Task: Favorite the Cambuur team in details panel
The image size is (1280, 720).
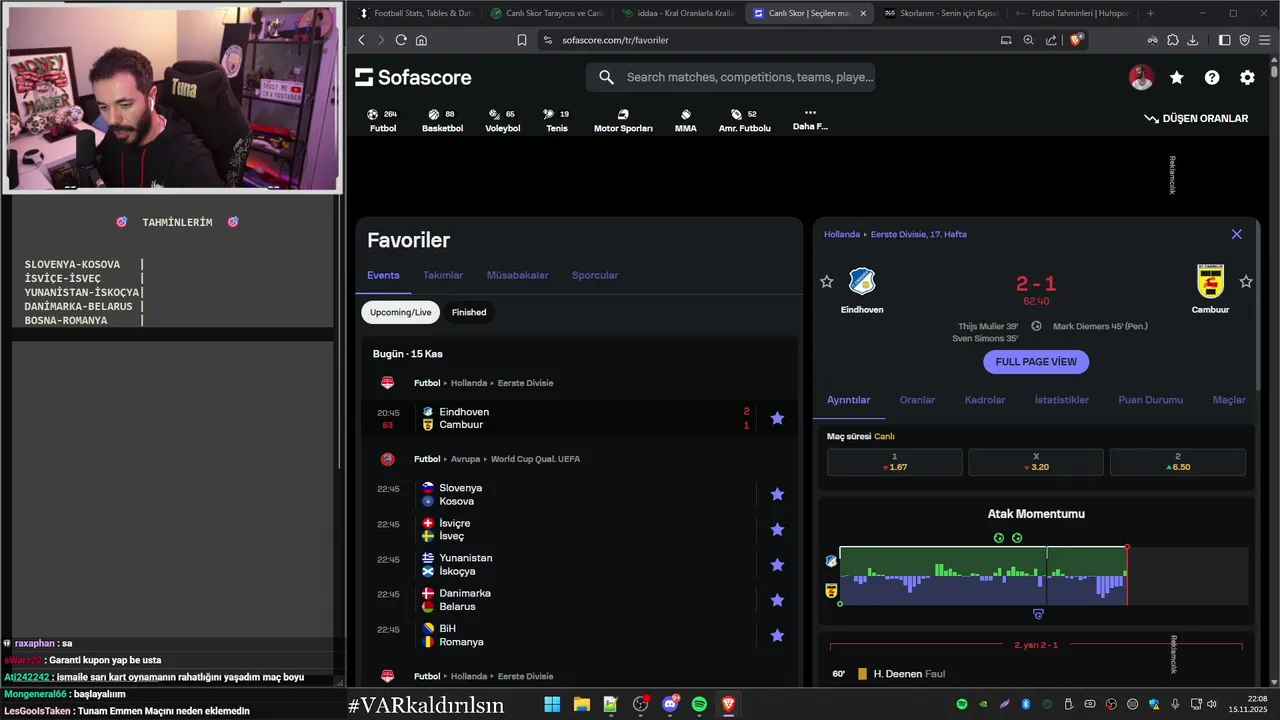Action: tap(1246, 282)
